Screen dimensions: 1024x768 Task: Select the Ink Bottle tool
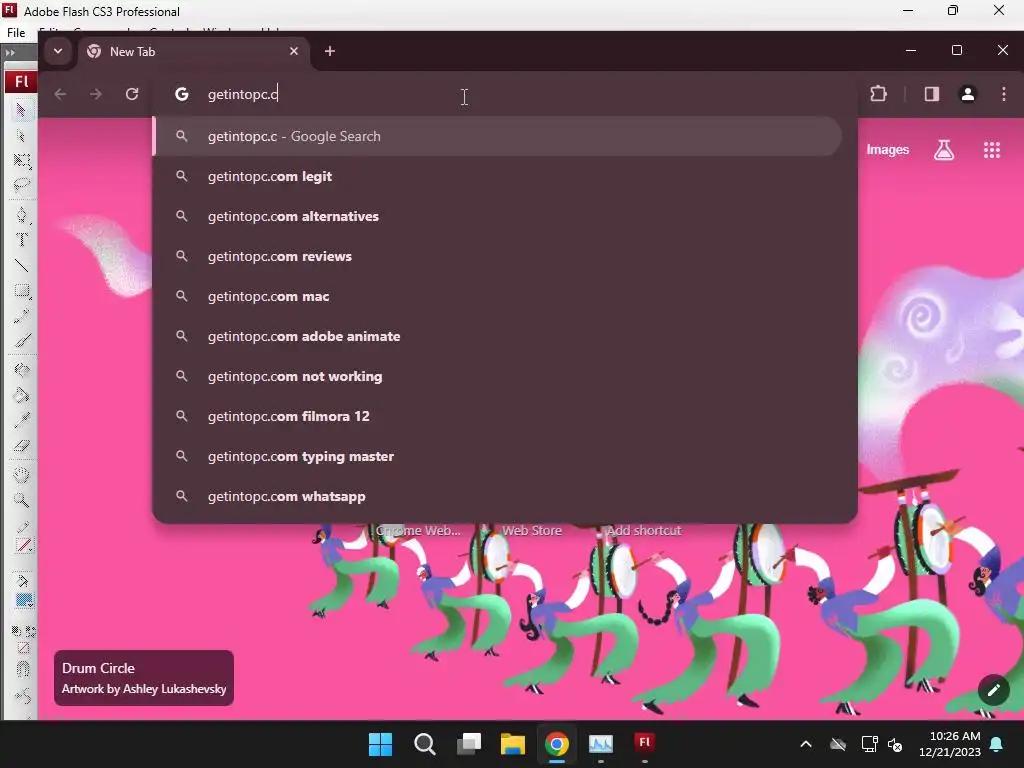tap(21, 370)
